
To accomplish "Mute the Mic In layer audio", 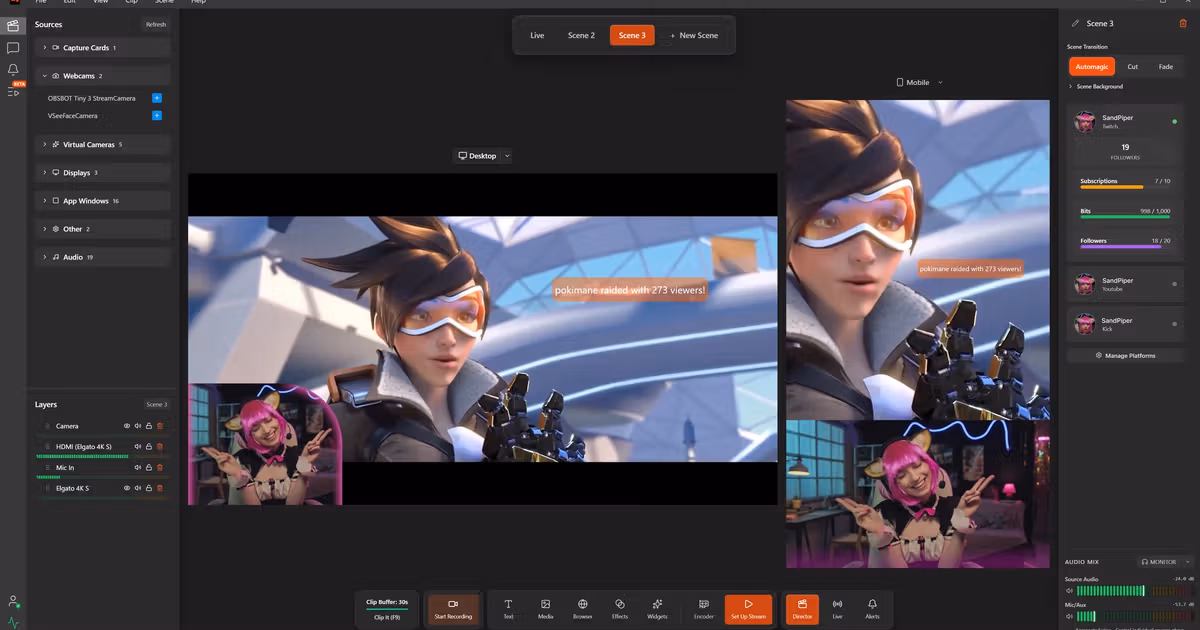I will tap(138, 467).
